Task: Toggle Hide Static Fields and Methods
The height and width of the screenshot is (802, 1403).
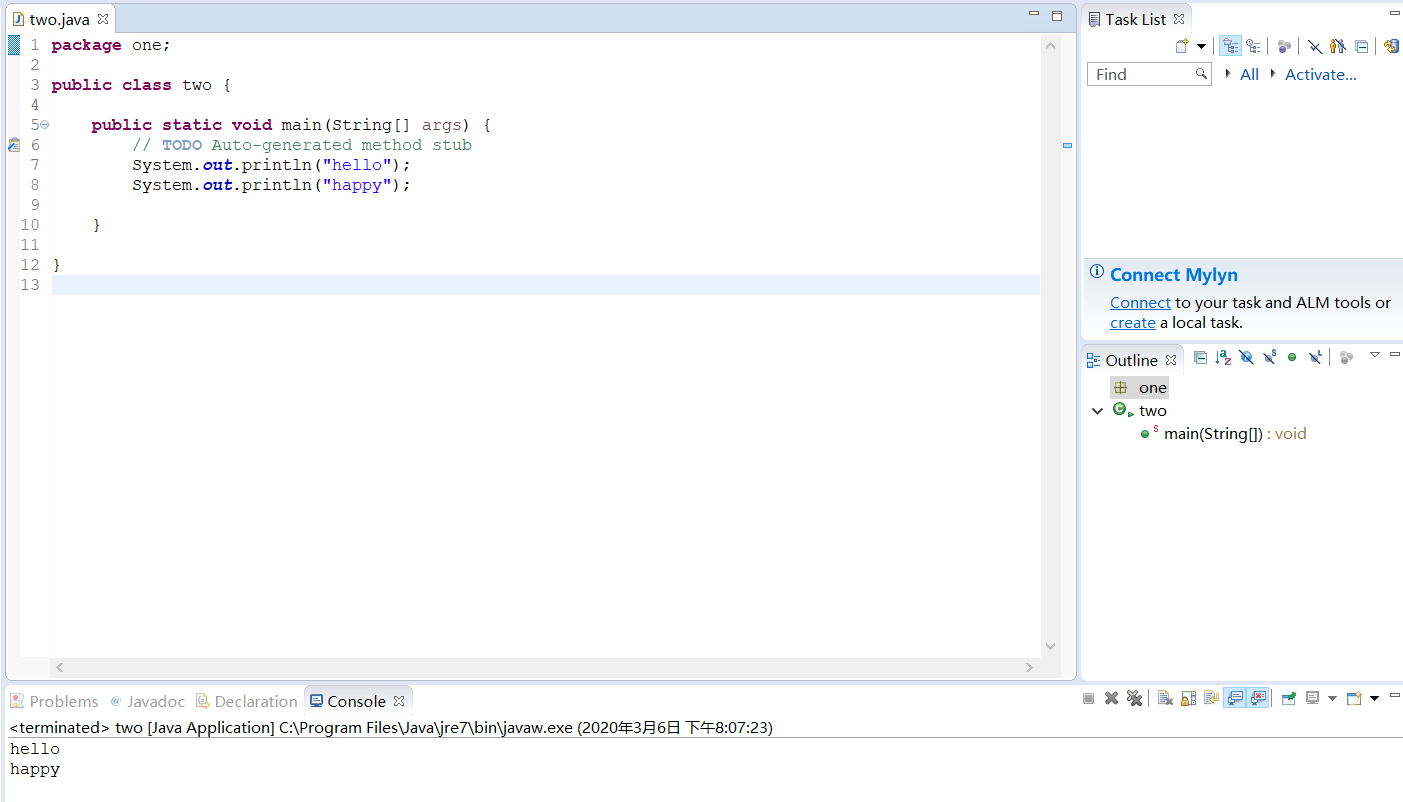Action: point(1269,357)
